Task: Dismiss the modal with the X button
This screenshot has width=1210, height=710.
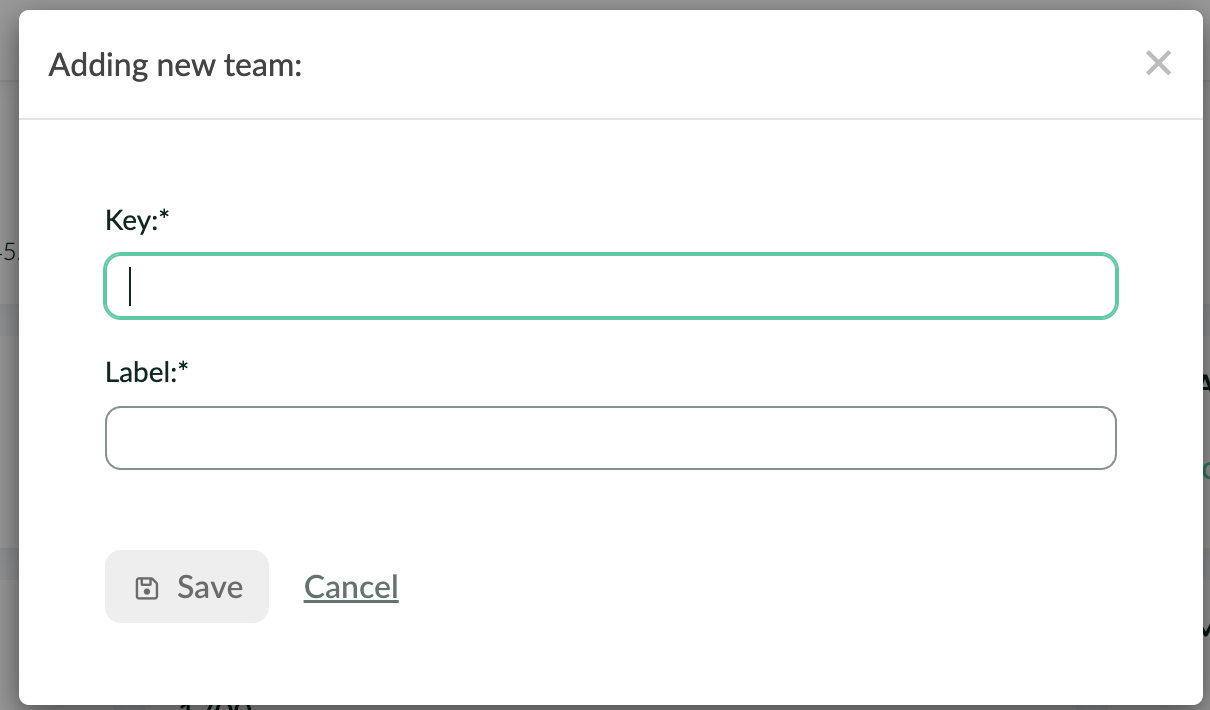Action: point(1158,65)
